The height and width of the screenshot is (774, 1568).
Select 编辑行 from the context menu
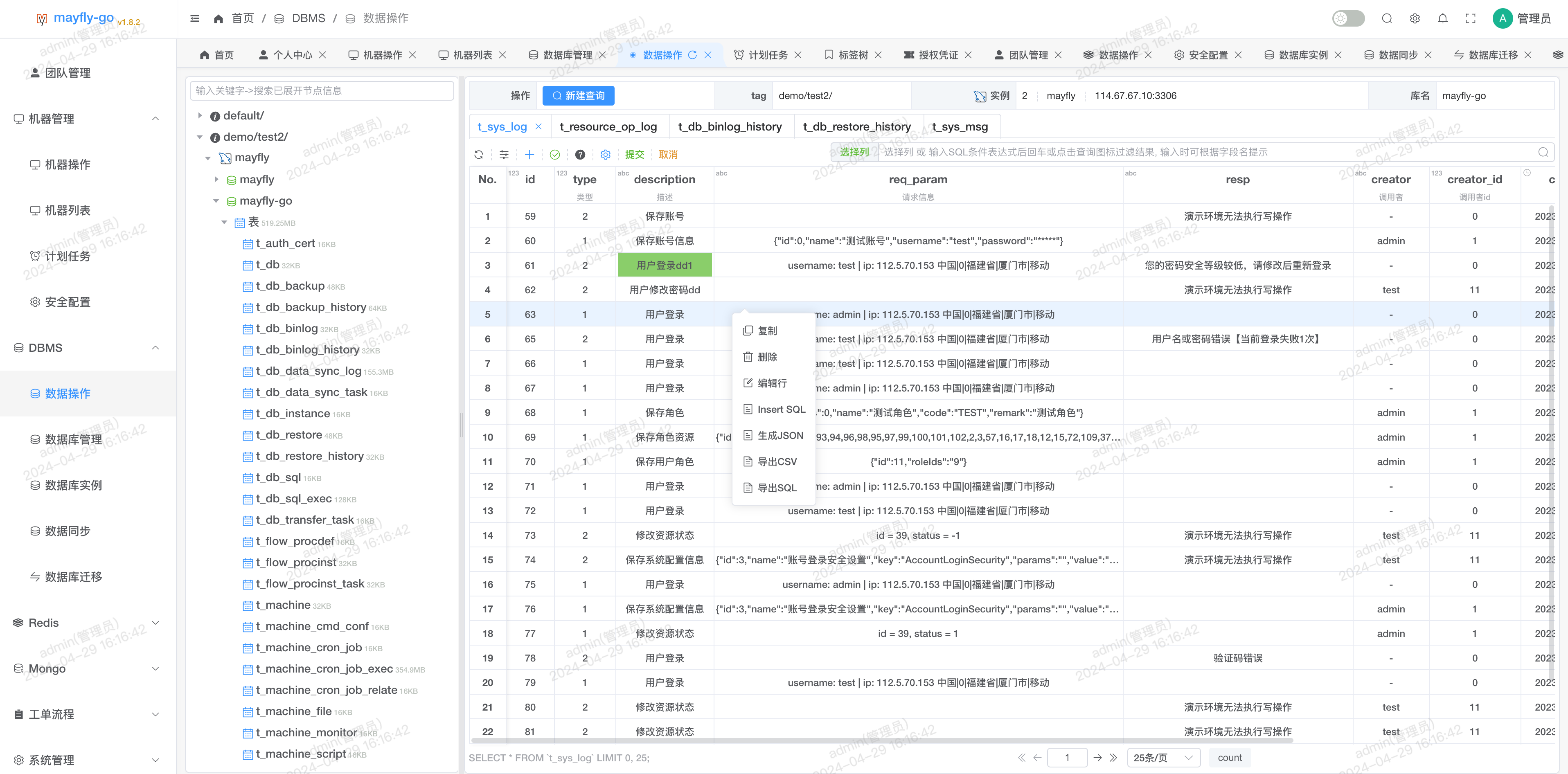coord(774,383)
